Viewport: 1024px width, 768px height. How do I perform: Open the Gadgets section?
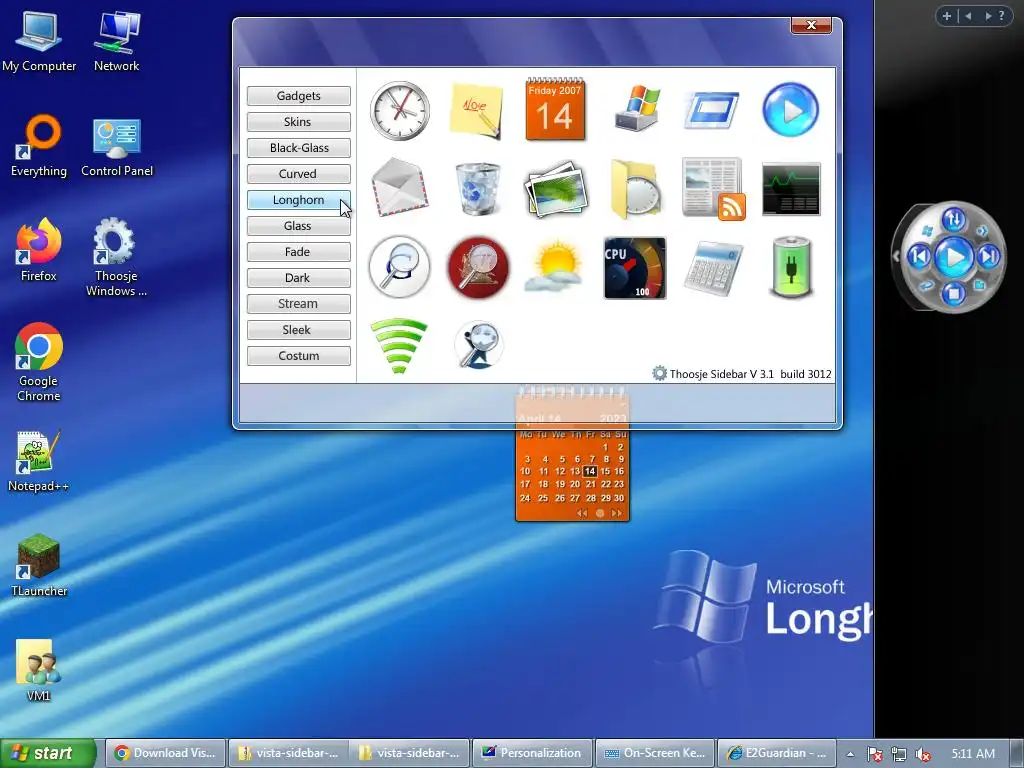click(298, 96)
